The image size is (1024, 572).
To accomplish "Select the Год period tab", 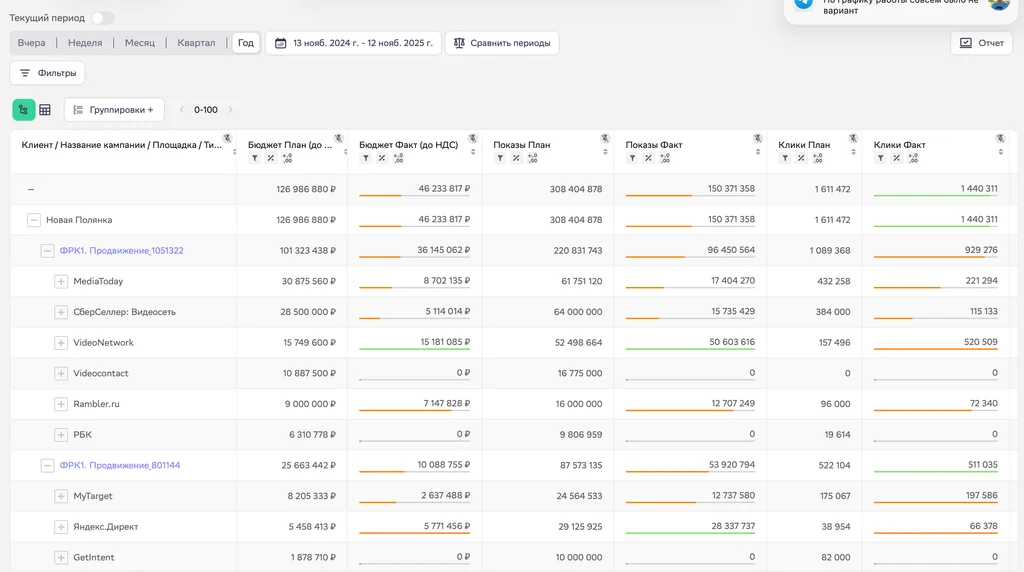I will point(246,42).
